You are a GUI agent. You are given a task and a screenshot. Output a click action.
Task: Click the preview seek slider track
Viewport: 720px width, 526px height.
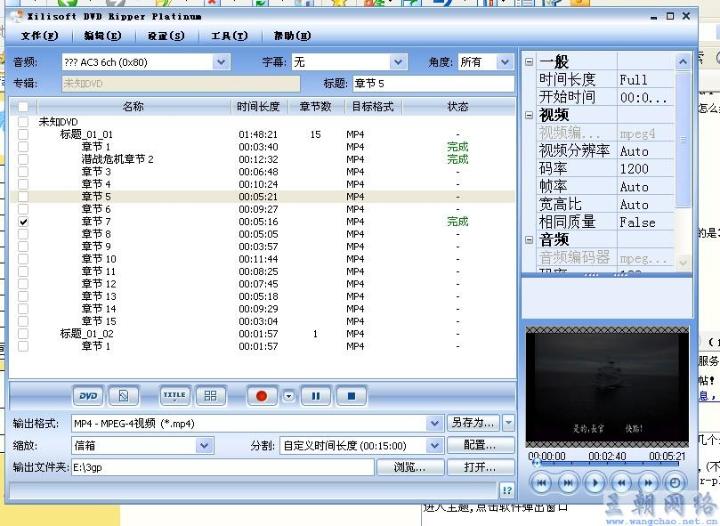pos(606,464)
